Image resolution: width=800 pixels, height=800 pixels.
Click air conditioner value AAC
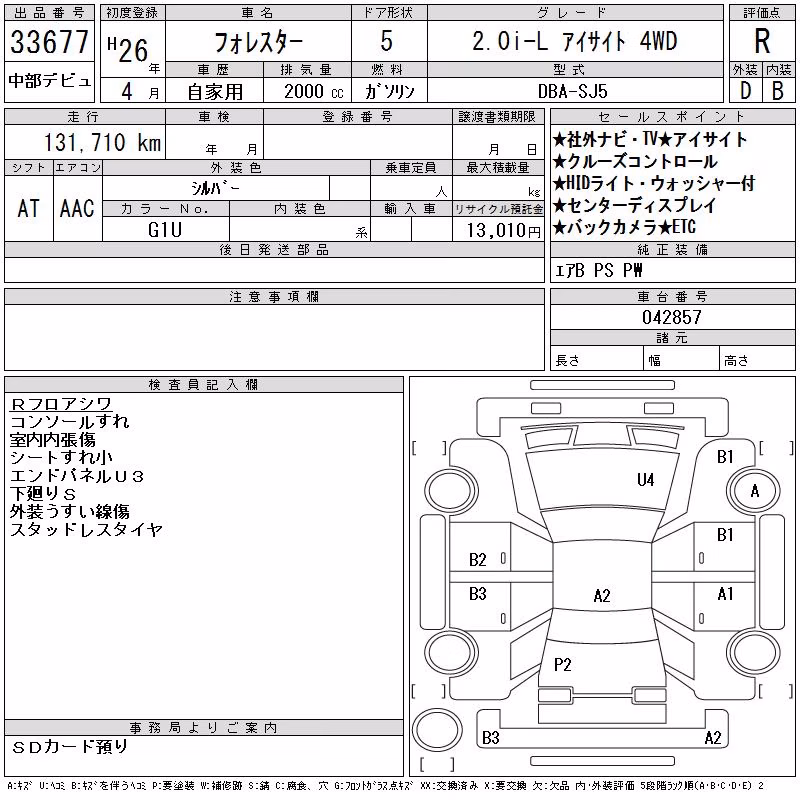(77, 208)
